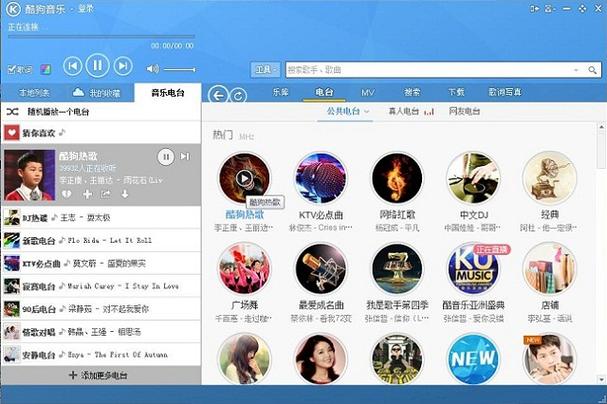Open the 中文DJ turntable station
Screen dimensions: 607x404
point(473,178)
